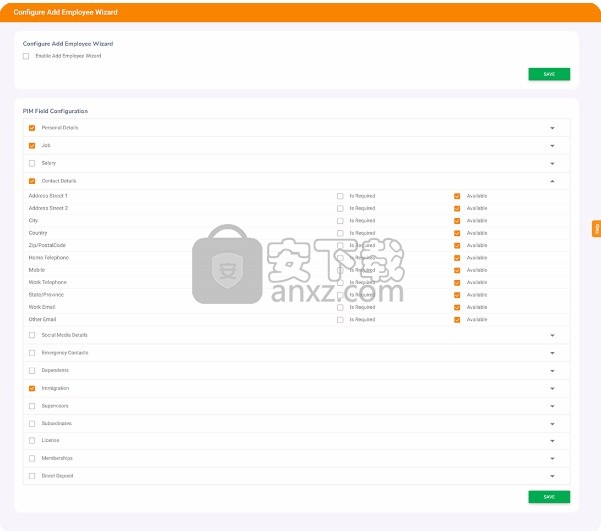Expand the Job section arrow

tap(552, 146)
